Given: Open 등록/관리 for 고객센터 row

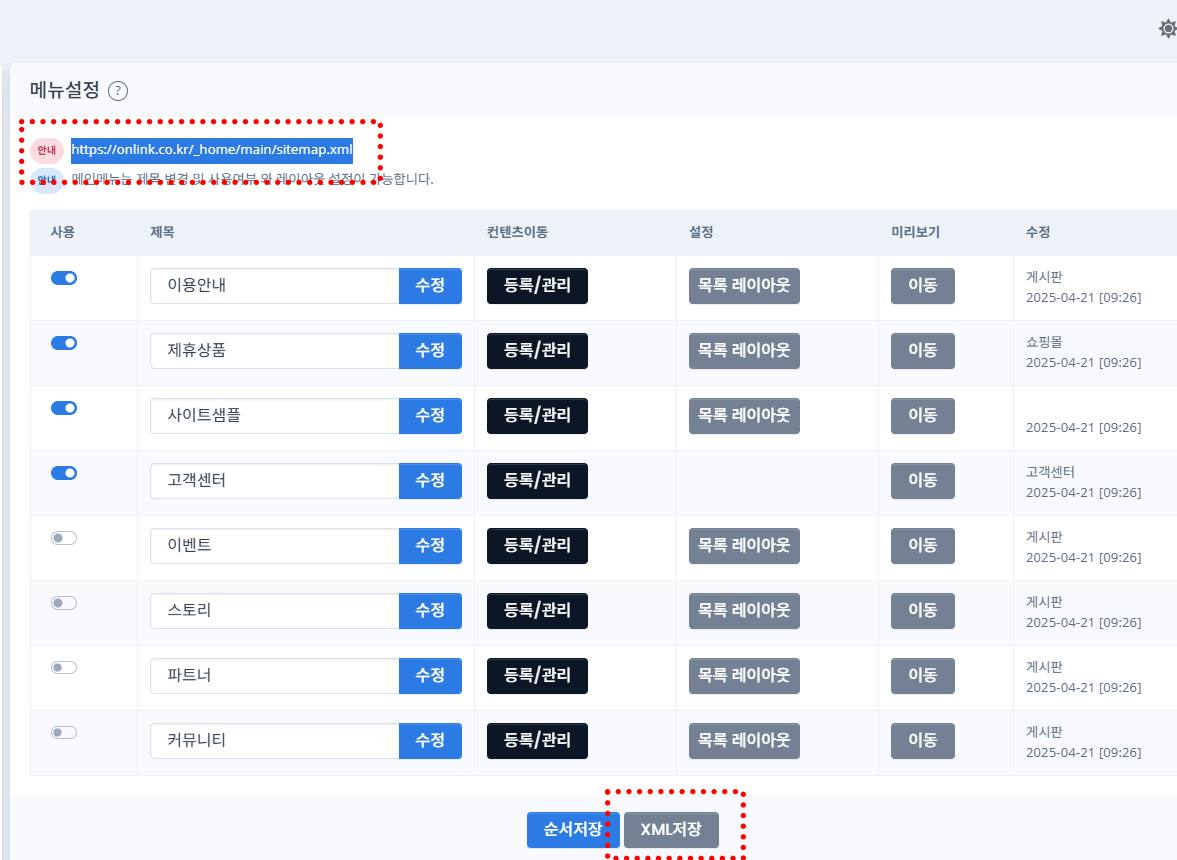Looking at the screenshot, I should (537, 480).
